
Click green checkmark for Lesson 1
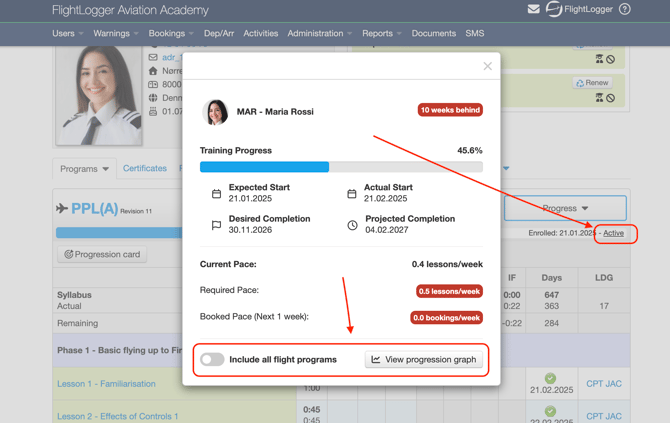550,379
